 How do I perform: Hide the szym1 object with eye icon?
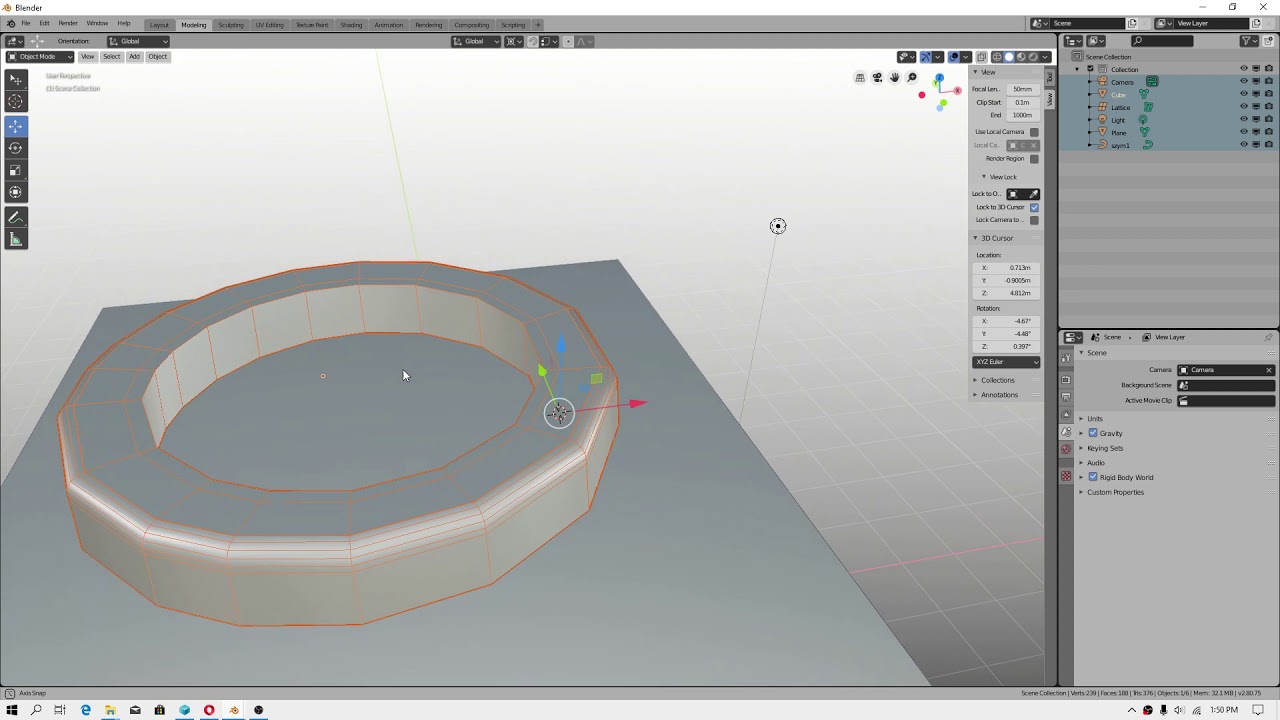pos(1244,145)
